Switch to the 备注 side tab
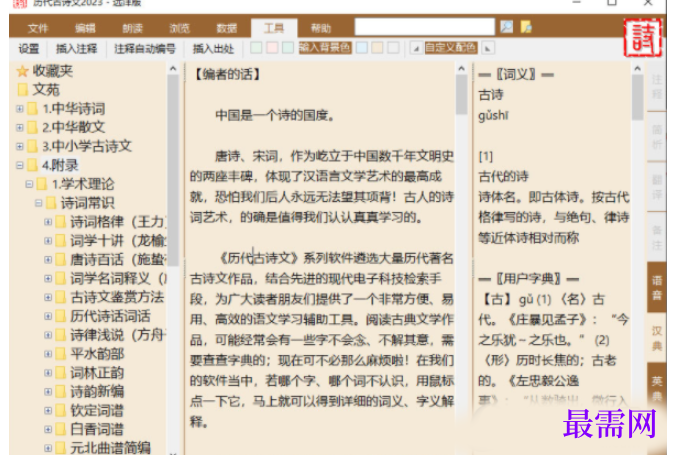Screen dimensions: 675x455 [x=657, y=236]
